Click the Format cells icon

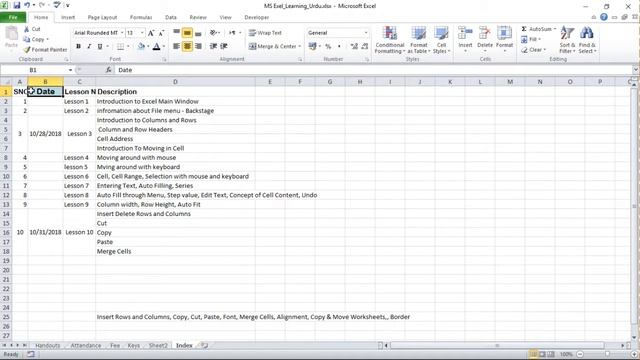click(x=504, y=33)
